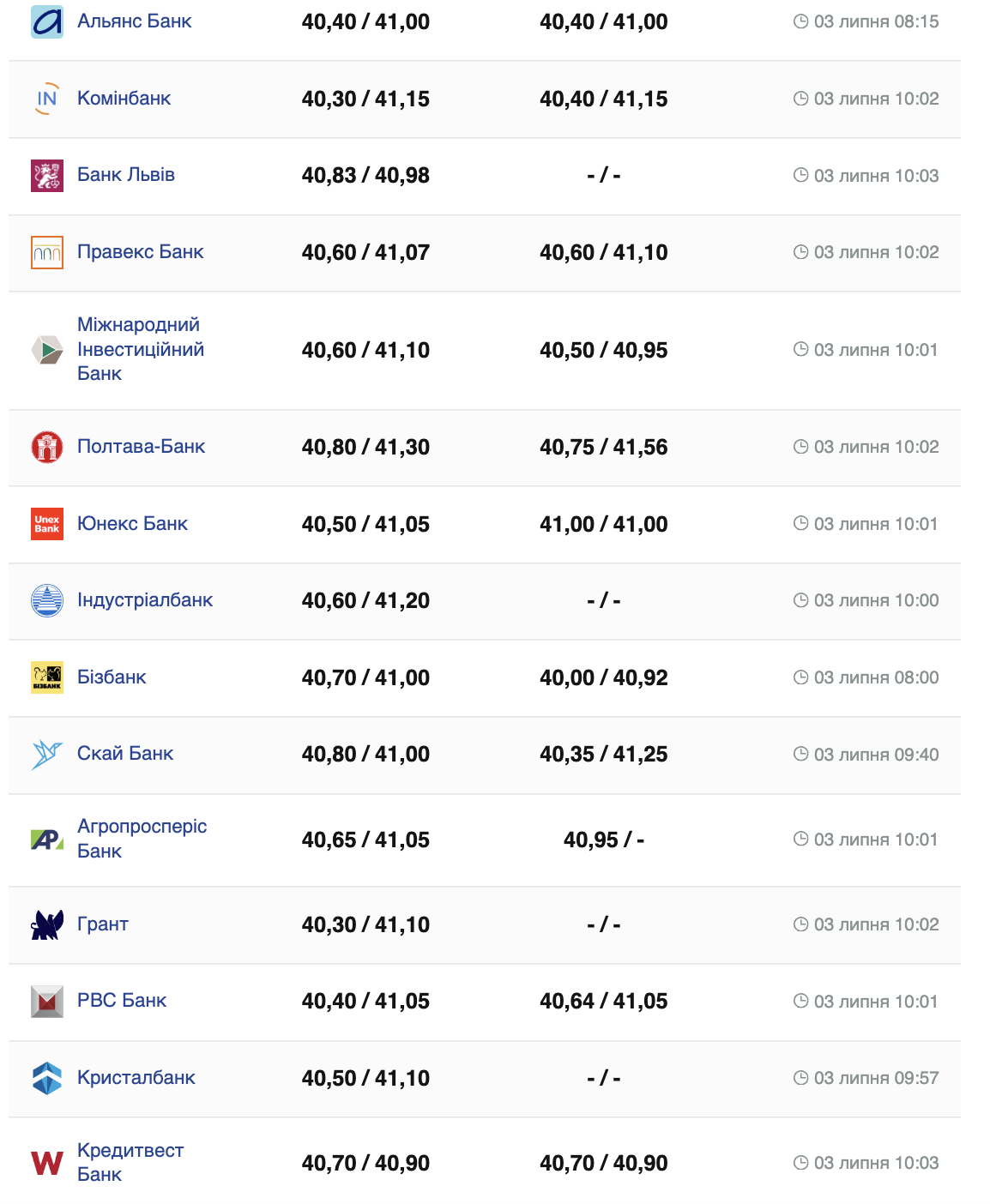The image size is (990, 1204).
Task: Click the Юнекс Банк rate 40,50 / 41,05
Action: pyautogui.click(x=365, y=524)
